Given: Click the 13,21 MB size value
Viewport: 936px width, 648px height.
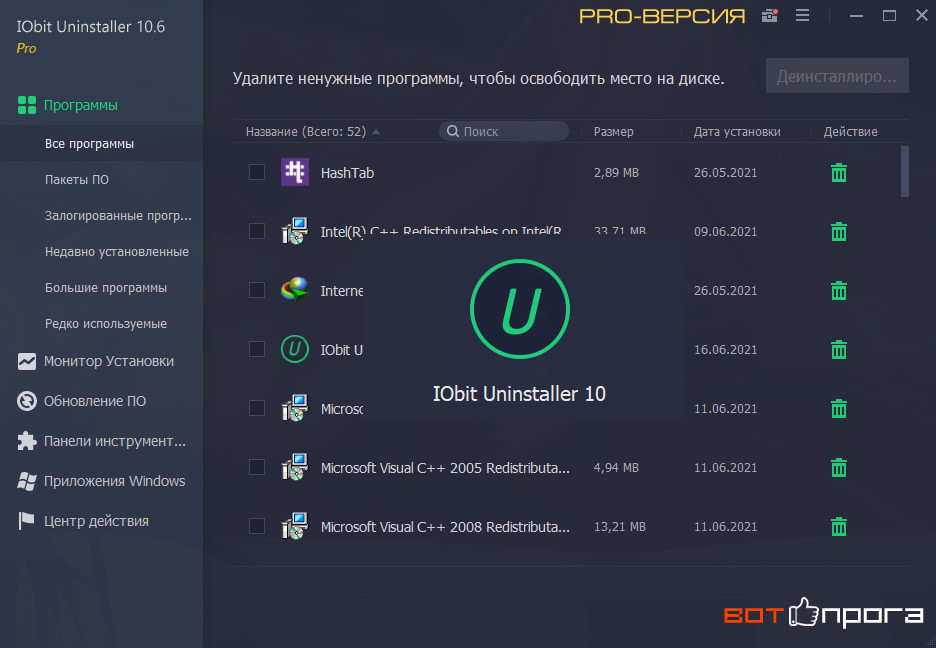Looking at the screenshot, I should click(x=620, y=527).
